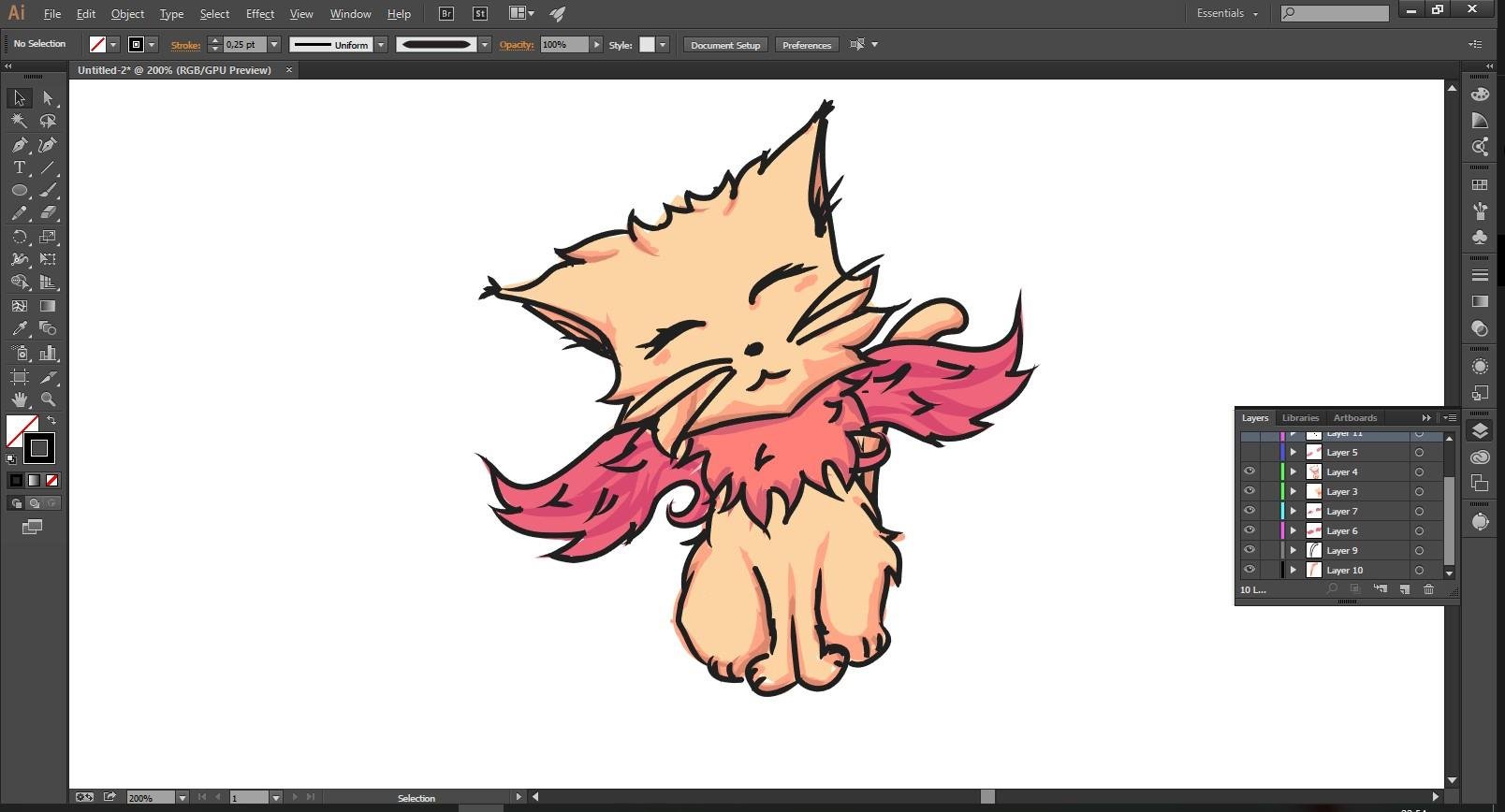The image size is (1505, 812).
Task: Hide Layer 3 using its eye icon
Action: [x=1249, y=491]
